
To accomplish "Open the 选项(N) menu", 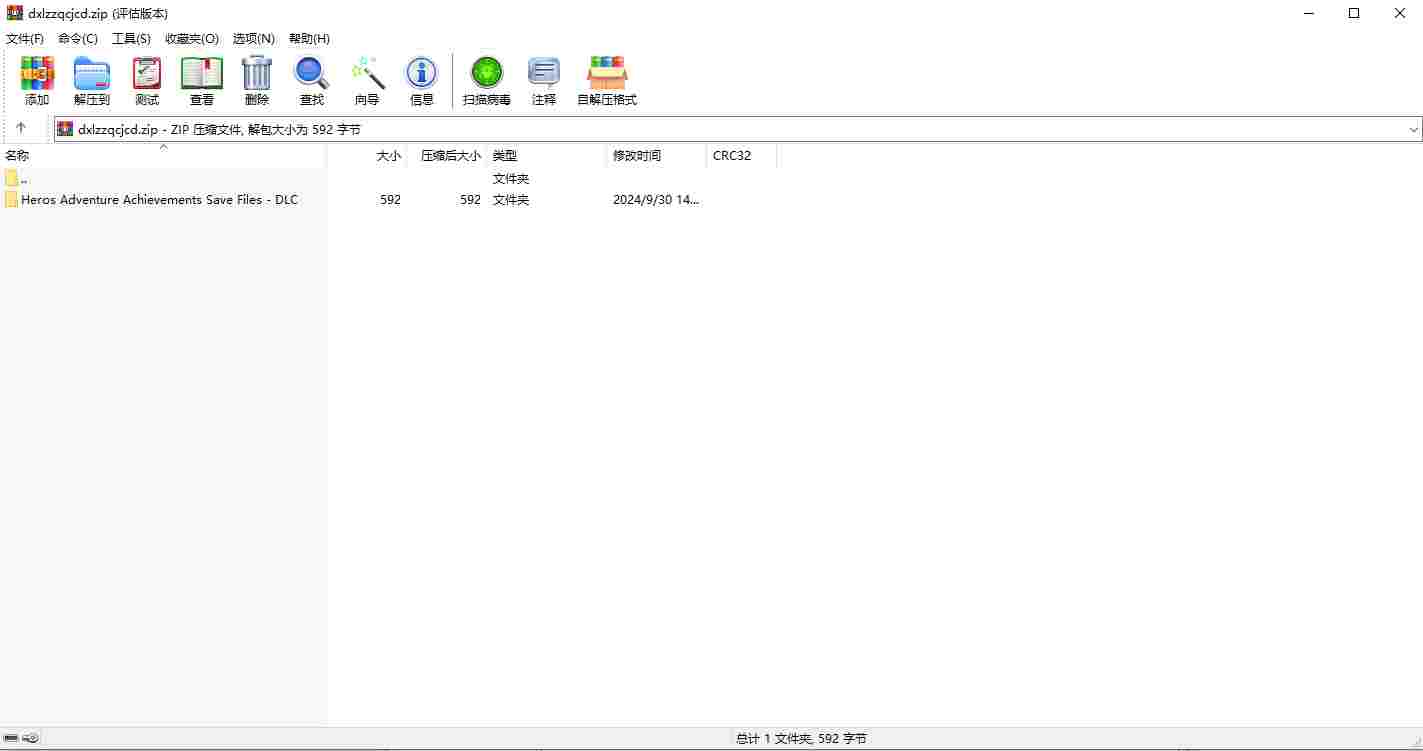I will coord(254,38).
